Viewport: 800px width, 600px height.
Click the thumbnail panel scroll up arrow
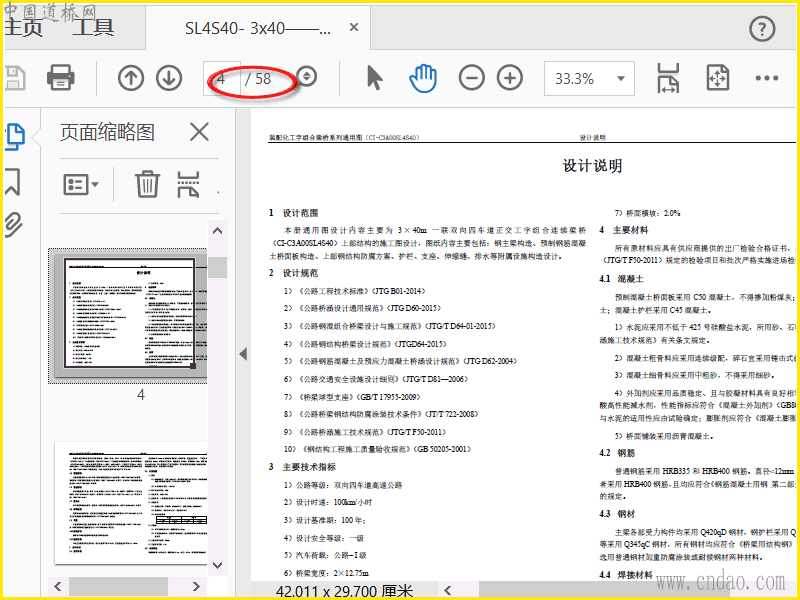(x=217, y=231)
